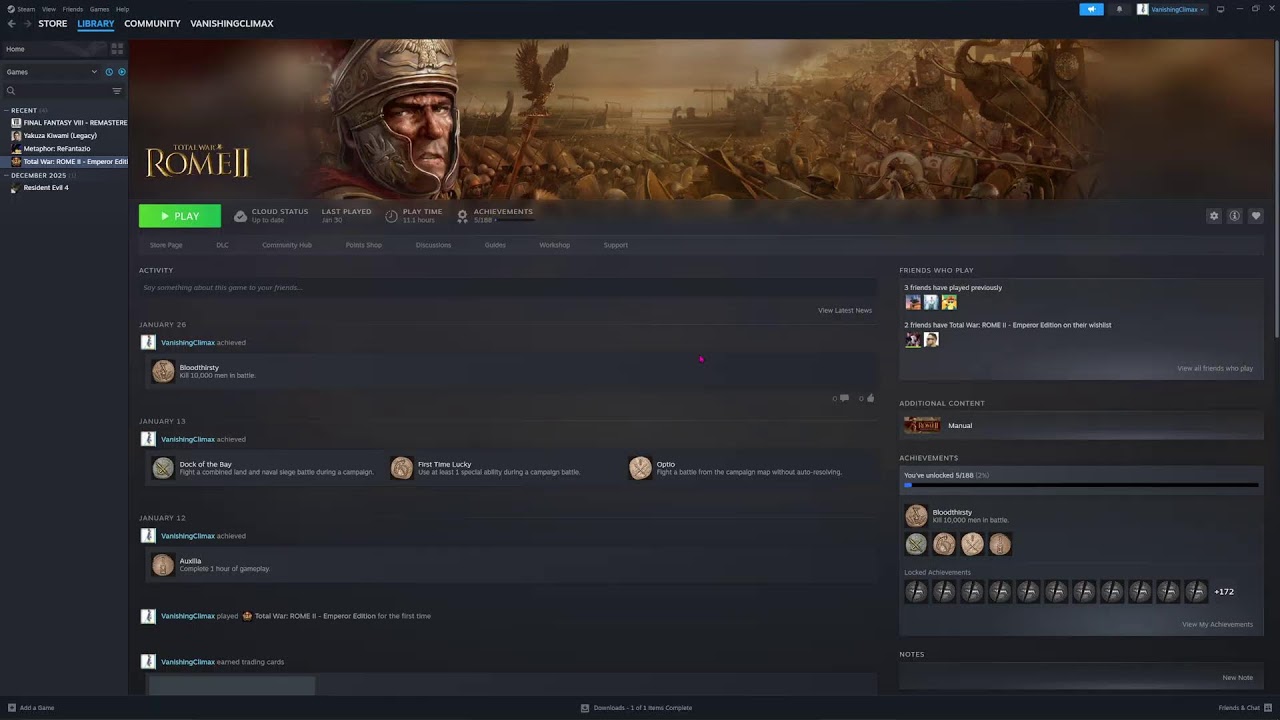Select Resident Evil 4 in library
The image size is (1280, 720).
(46, 188)
